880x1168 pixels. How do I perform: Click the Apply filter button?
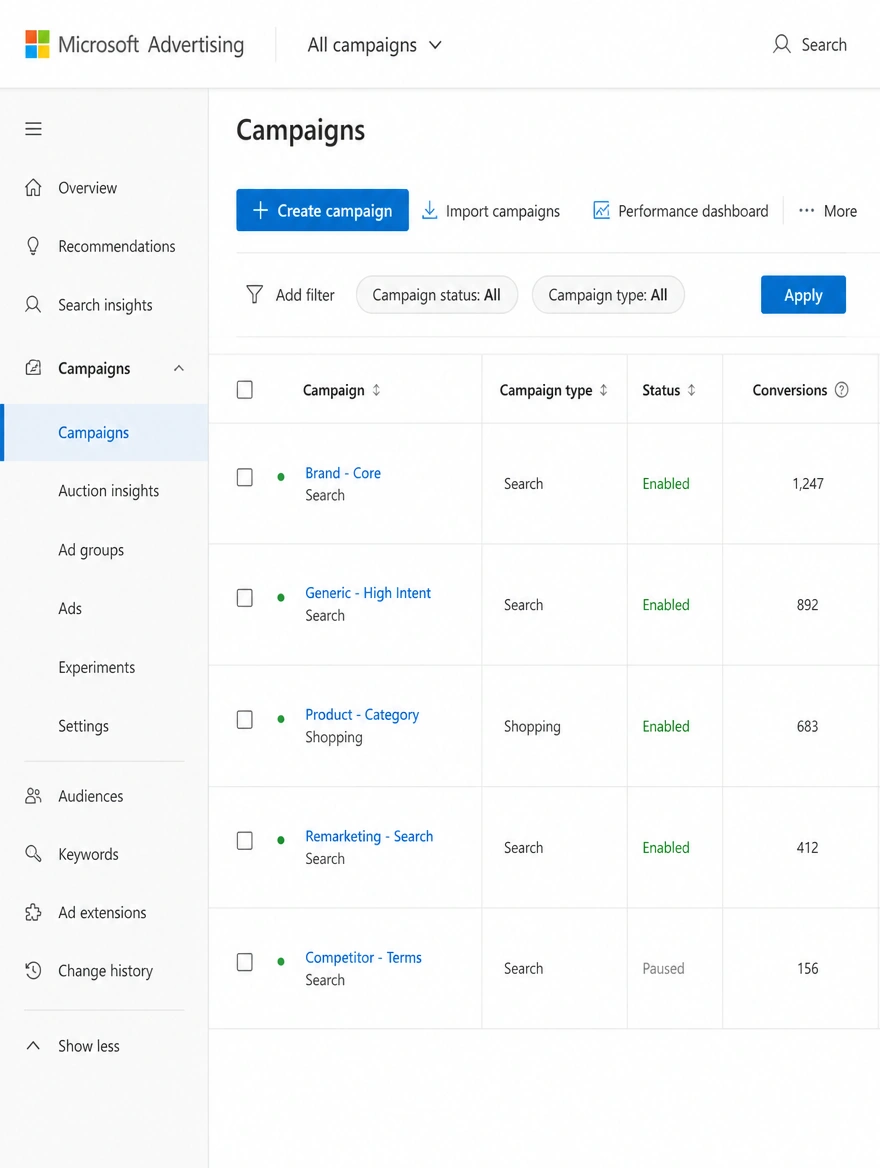point(803,295)
